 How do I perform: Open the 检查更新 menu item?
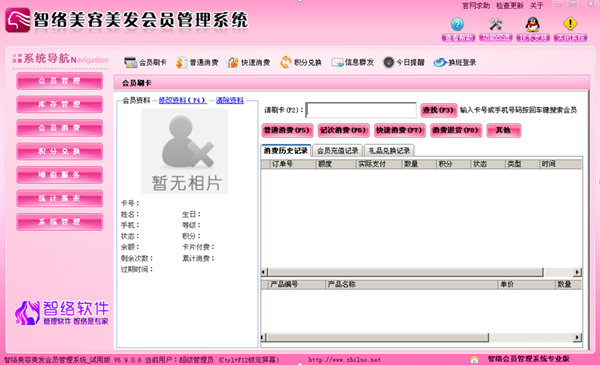(x=510, y=6)
